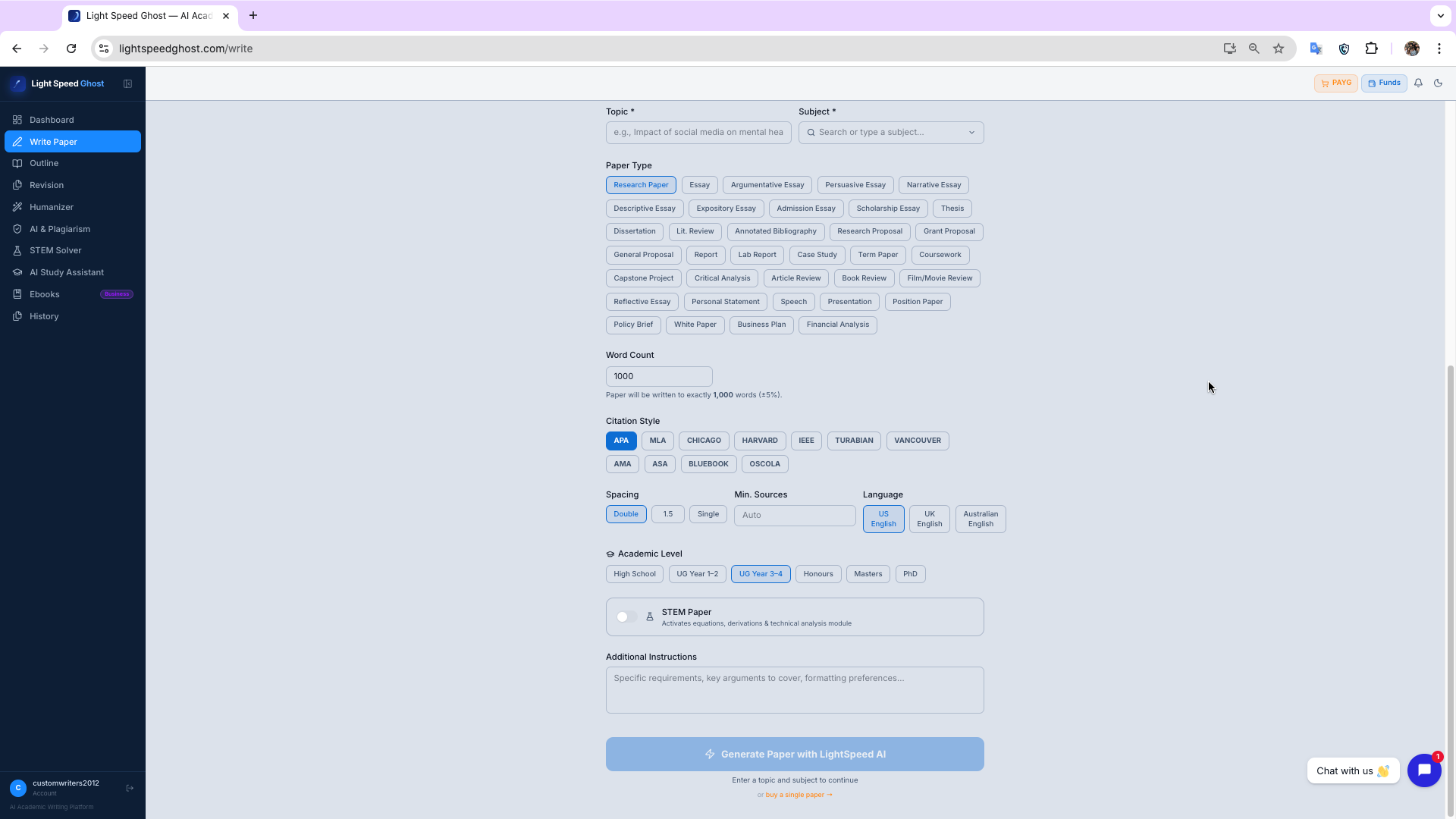Go back with browser back arrow

click(17, 49)
